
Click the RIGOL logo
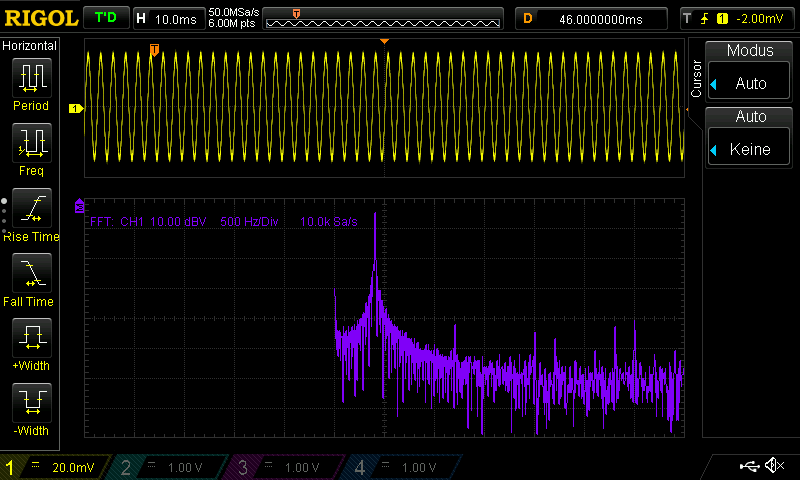pyautogui.click(x=40, y=18)
